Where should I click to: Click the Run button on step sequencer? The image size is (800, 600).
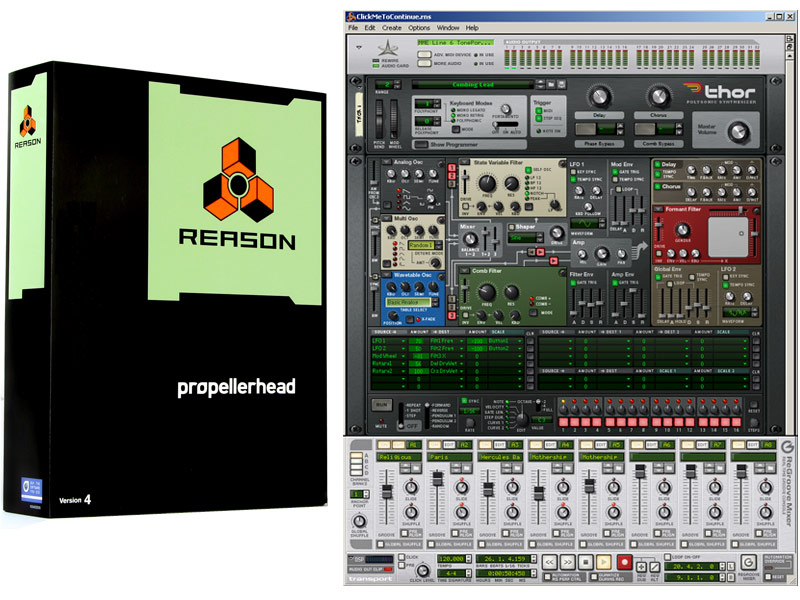click(381, 404)
